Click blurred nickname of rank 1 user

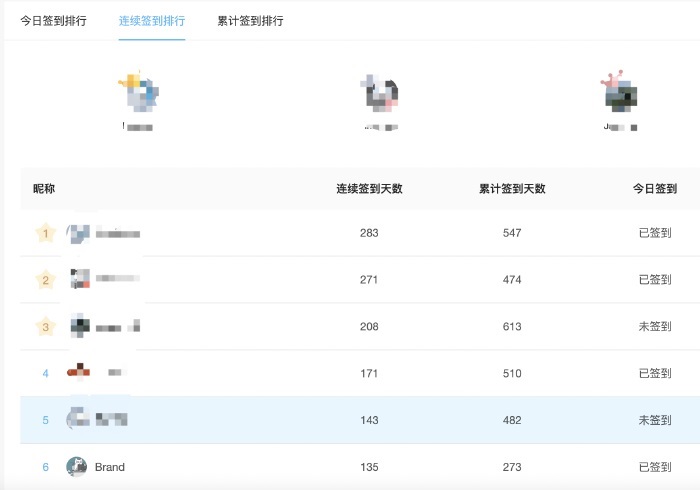pos(118,233)
